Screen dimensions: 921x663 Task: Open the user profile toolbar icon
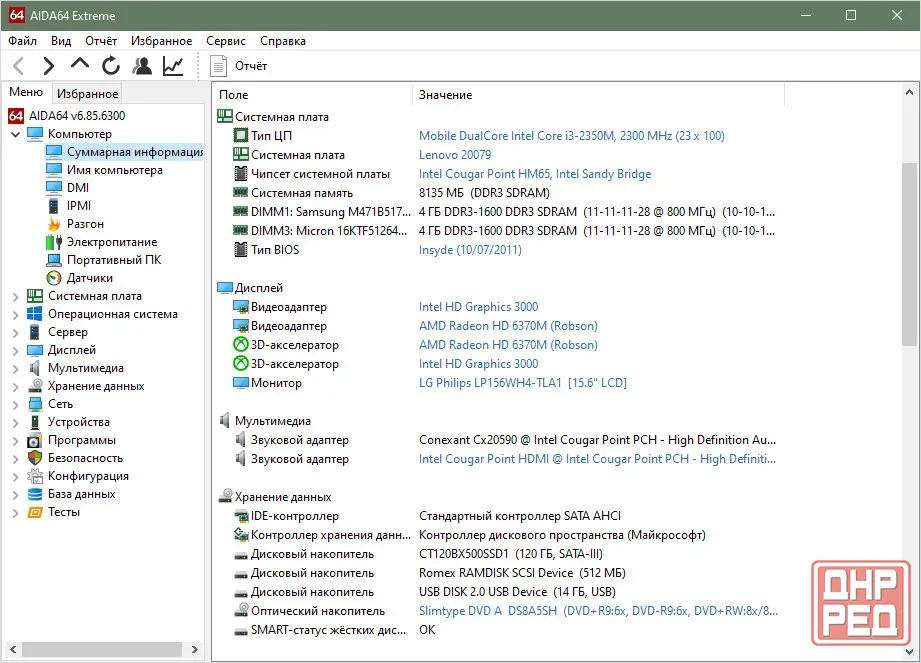(x=142, y=66)
